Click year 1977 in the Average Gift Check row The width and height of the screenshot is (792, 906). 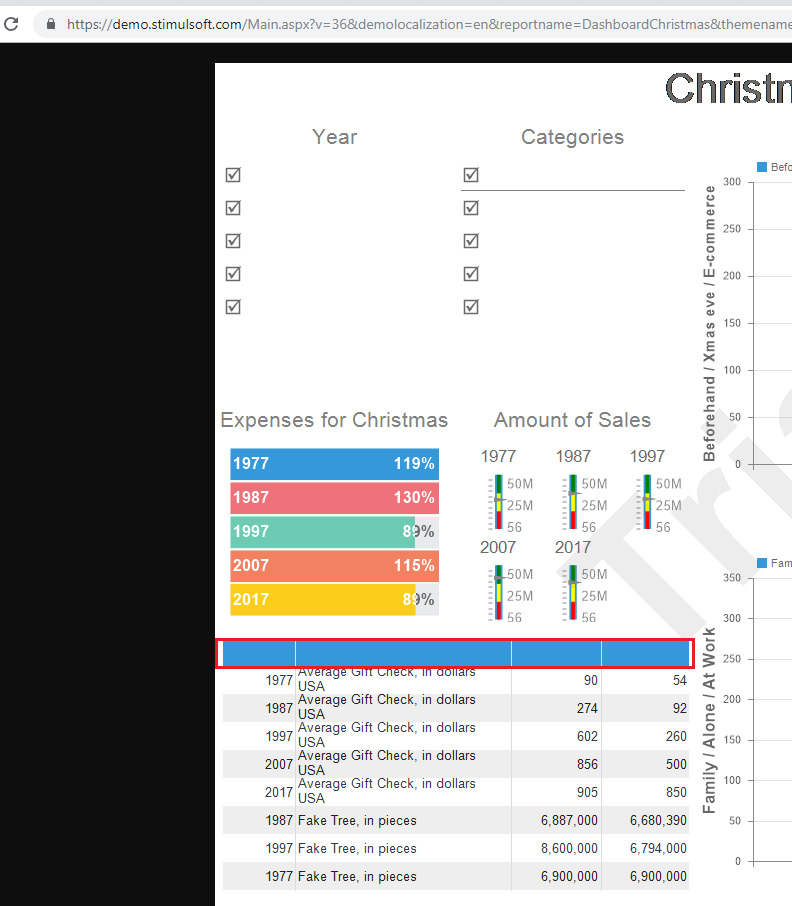[279, 680]
